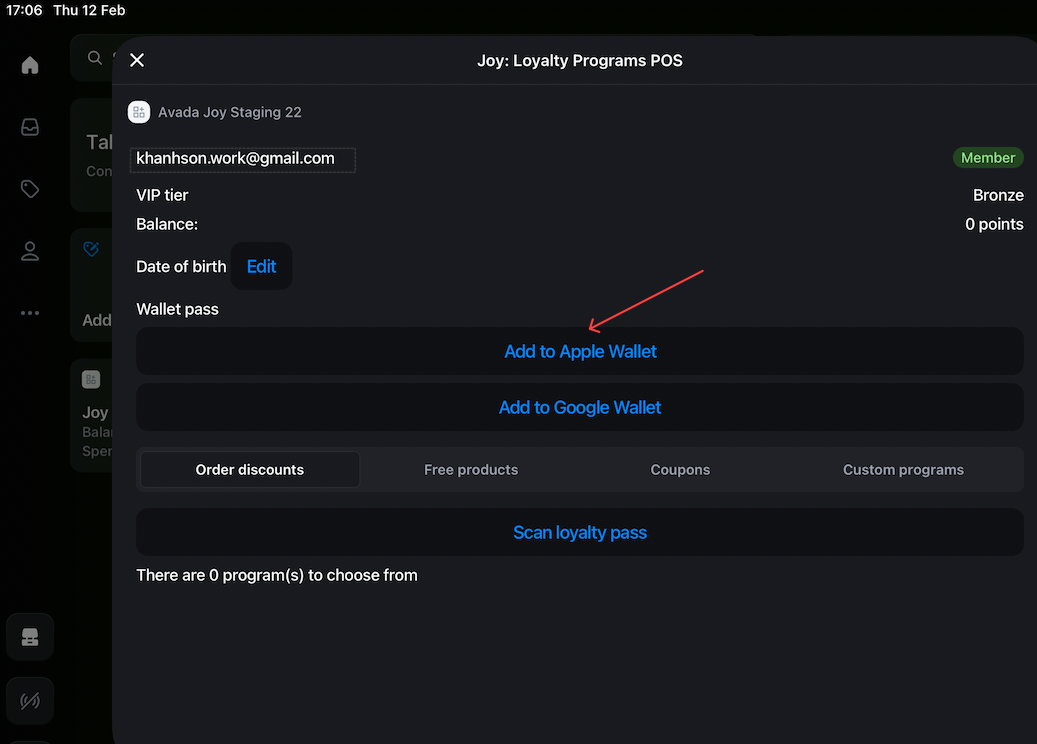Switch to the Free products tab
This screenshot has width=1037, height=744.
tap(471, 469)
